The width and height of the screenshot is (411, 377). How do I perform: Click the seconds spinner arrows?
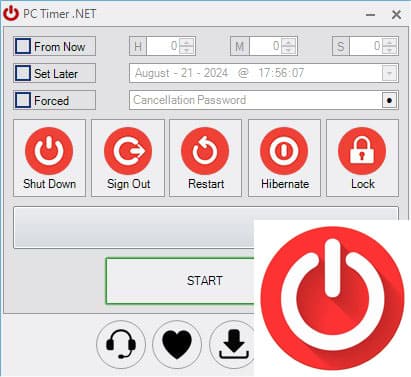[390, 46]
